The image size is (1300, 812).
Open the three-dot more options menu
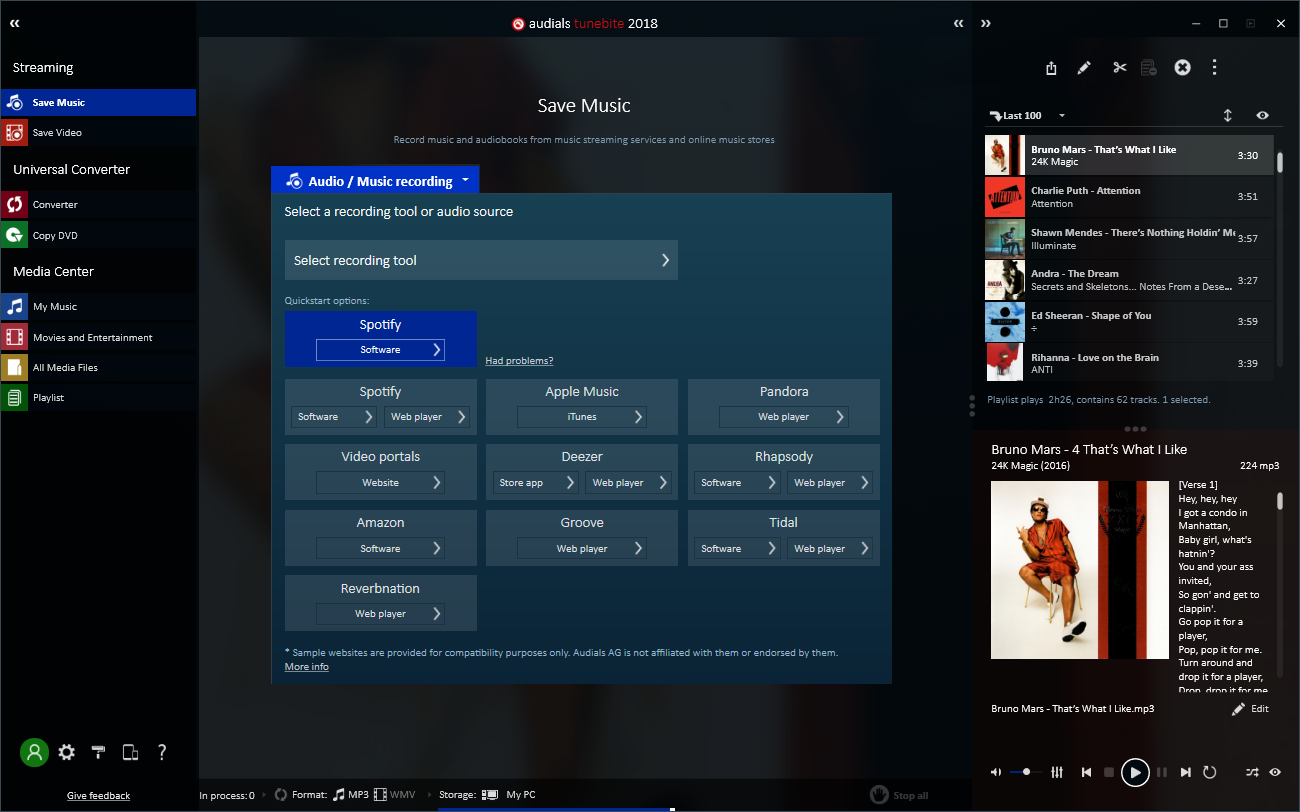pos(1214,67)
